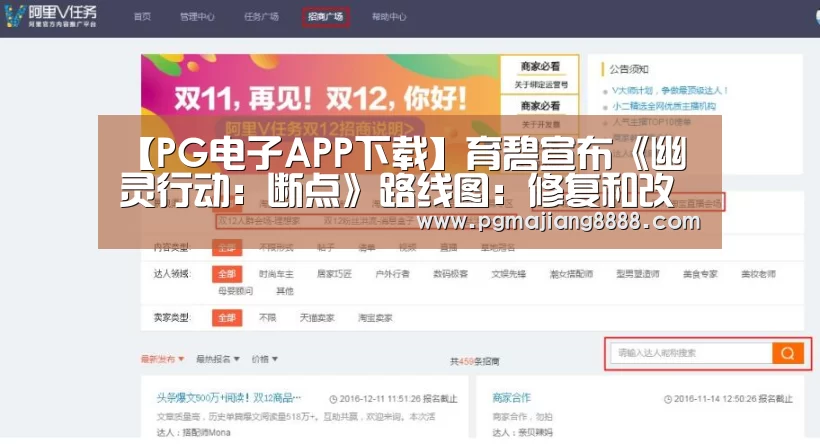Filter by 其他 talent field
The height and width of the screenshot is (444, 820).
(x=285, y=291)
